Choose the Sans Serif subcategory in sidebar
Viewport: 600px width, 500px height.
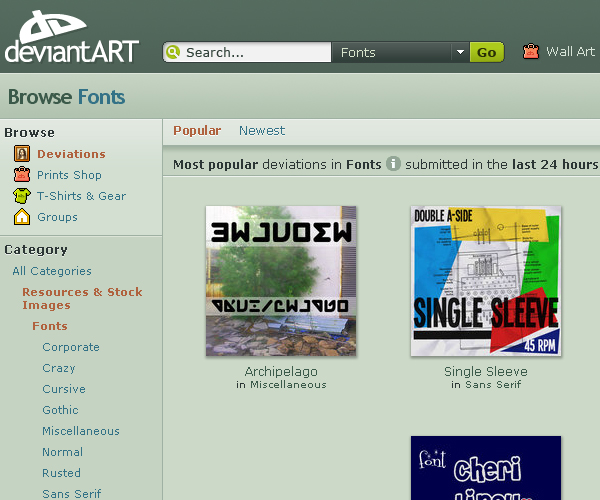pos(72,494)
